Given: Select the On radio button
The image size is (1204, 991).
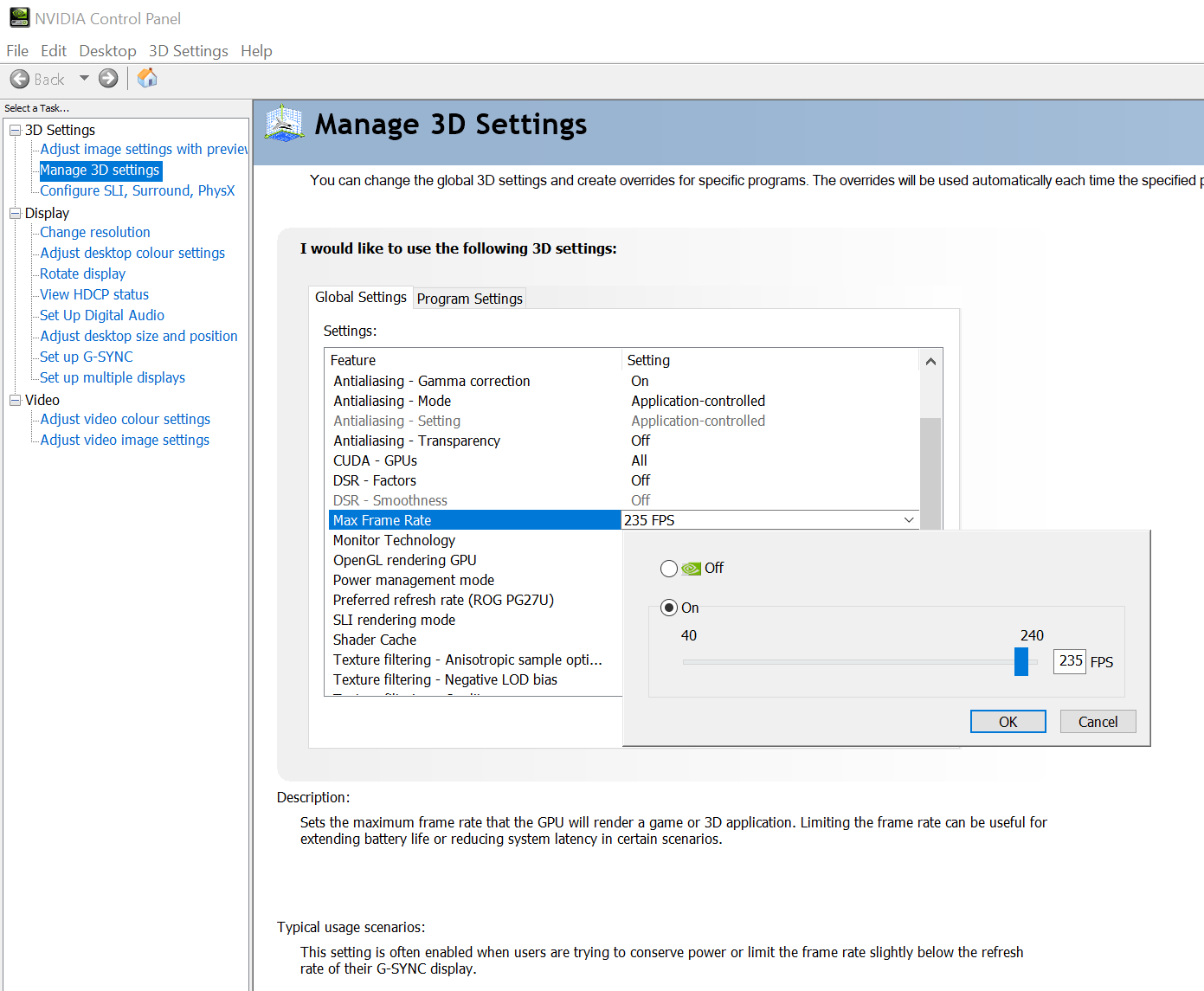Looking at the screenshot, I should (x=669, y=608).
